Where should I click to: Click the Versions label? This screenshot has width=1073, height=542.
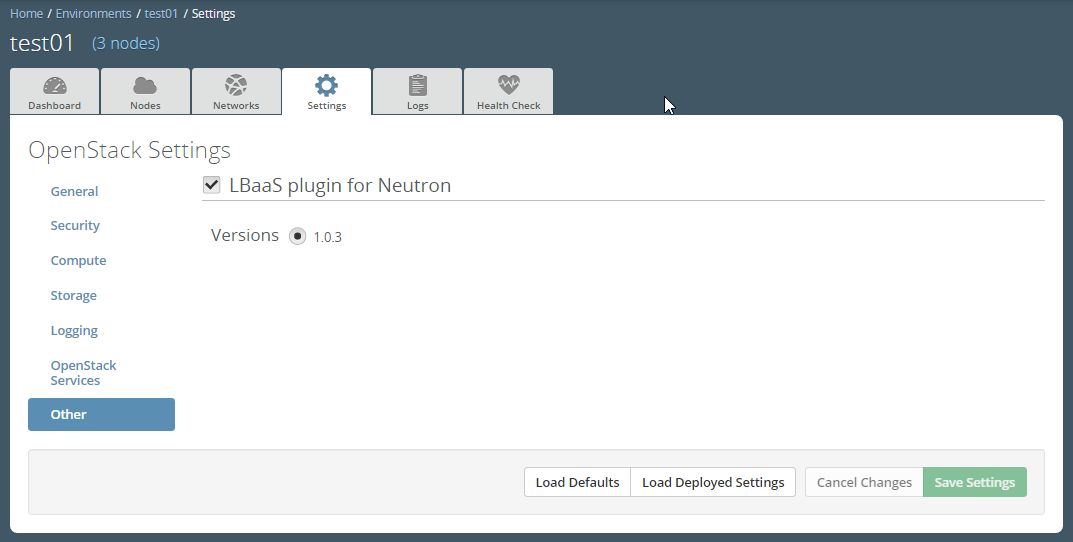[245, 235]
